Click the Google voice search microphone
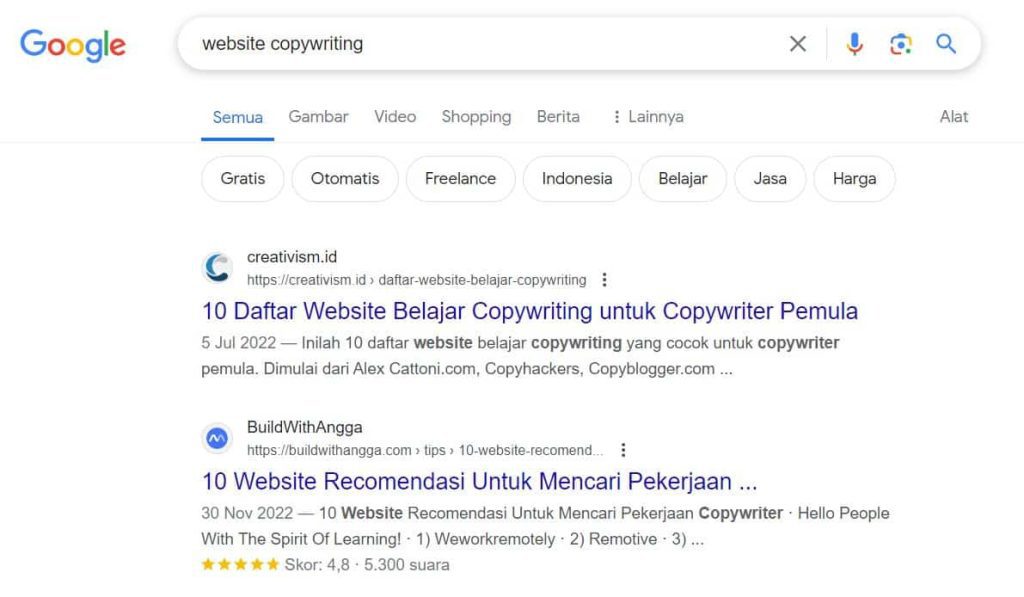The width and height of the screenshot is (1024, 597). coord(854,43)
